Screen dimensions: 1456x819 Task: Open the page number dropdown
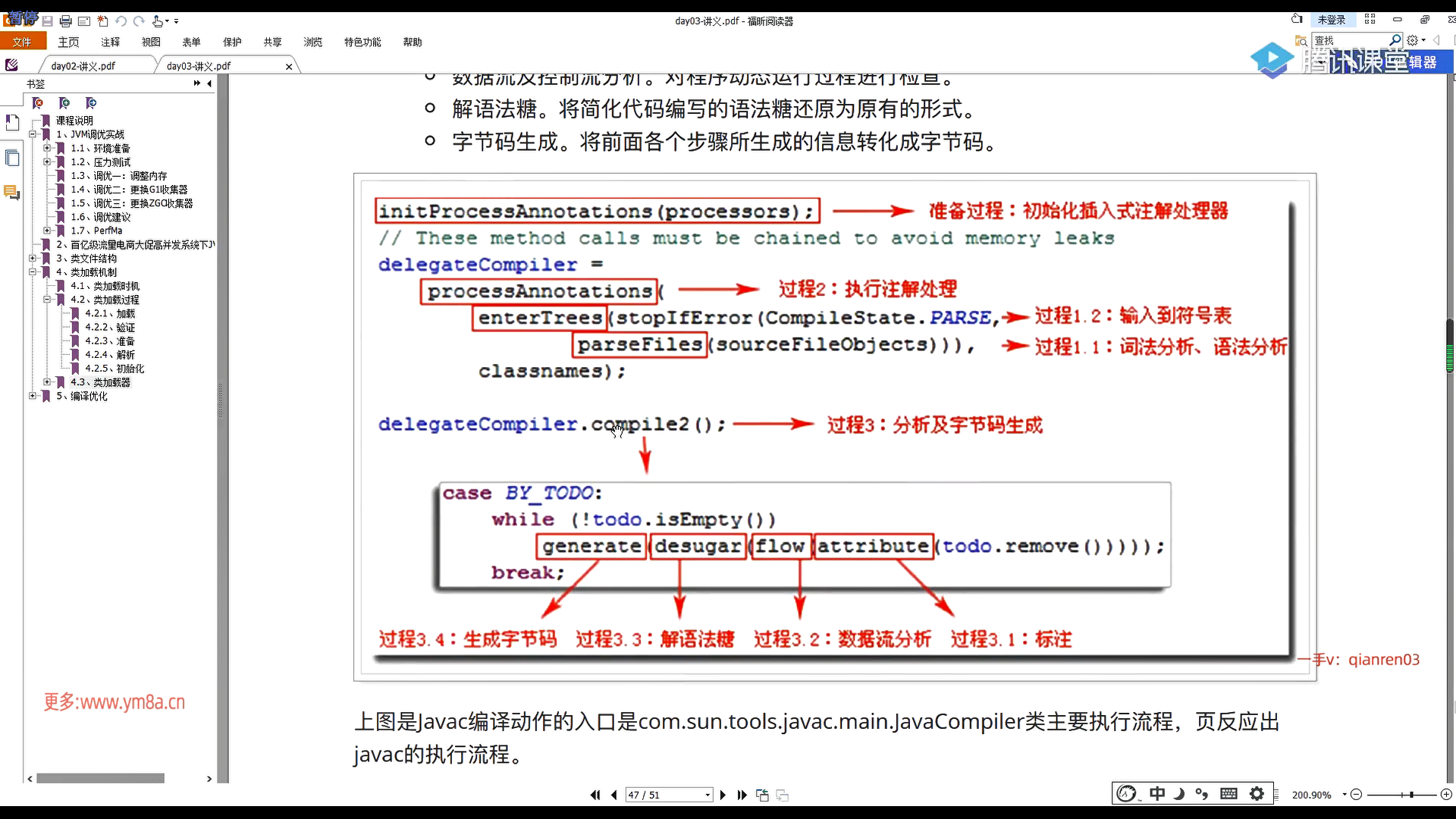coord(708,795)
